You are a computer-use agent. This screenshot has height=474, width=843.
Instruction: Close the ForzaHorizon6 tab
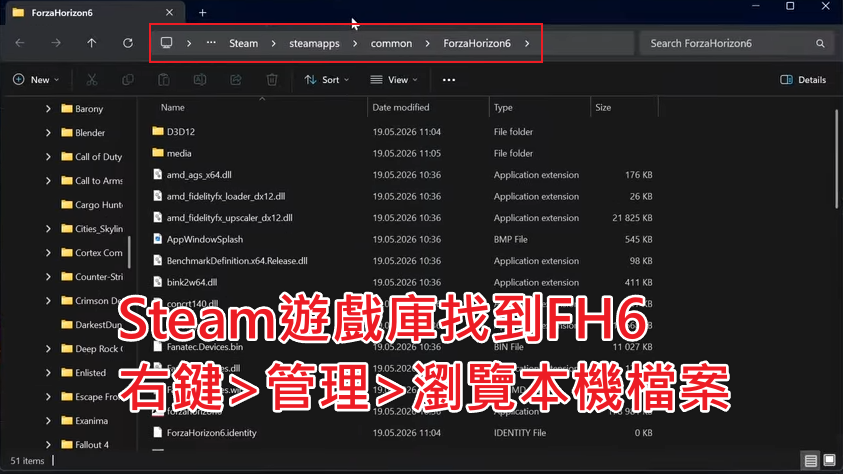[x=169, y=12]
